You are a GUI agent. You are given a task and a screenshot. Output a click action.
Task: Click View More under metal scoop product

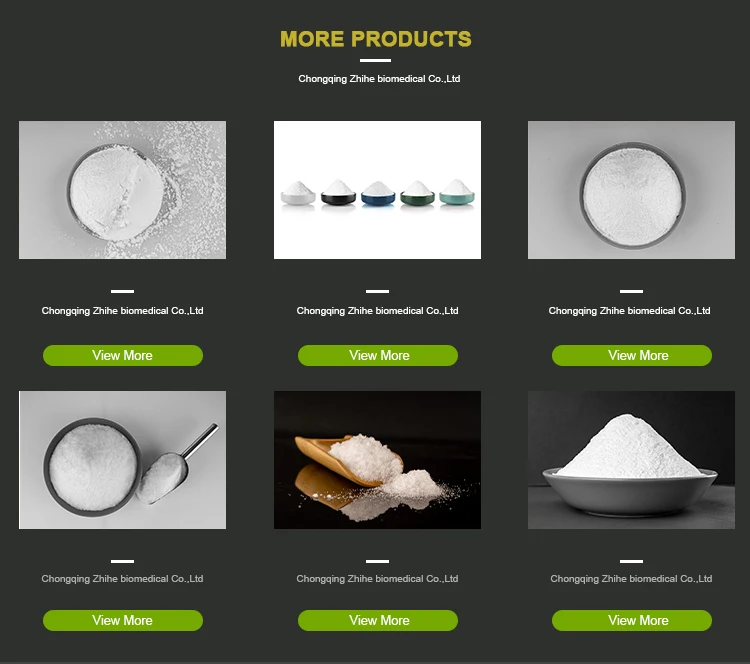[123, 620]
